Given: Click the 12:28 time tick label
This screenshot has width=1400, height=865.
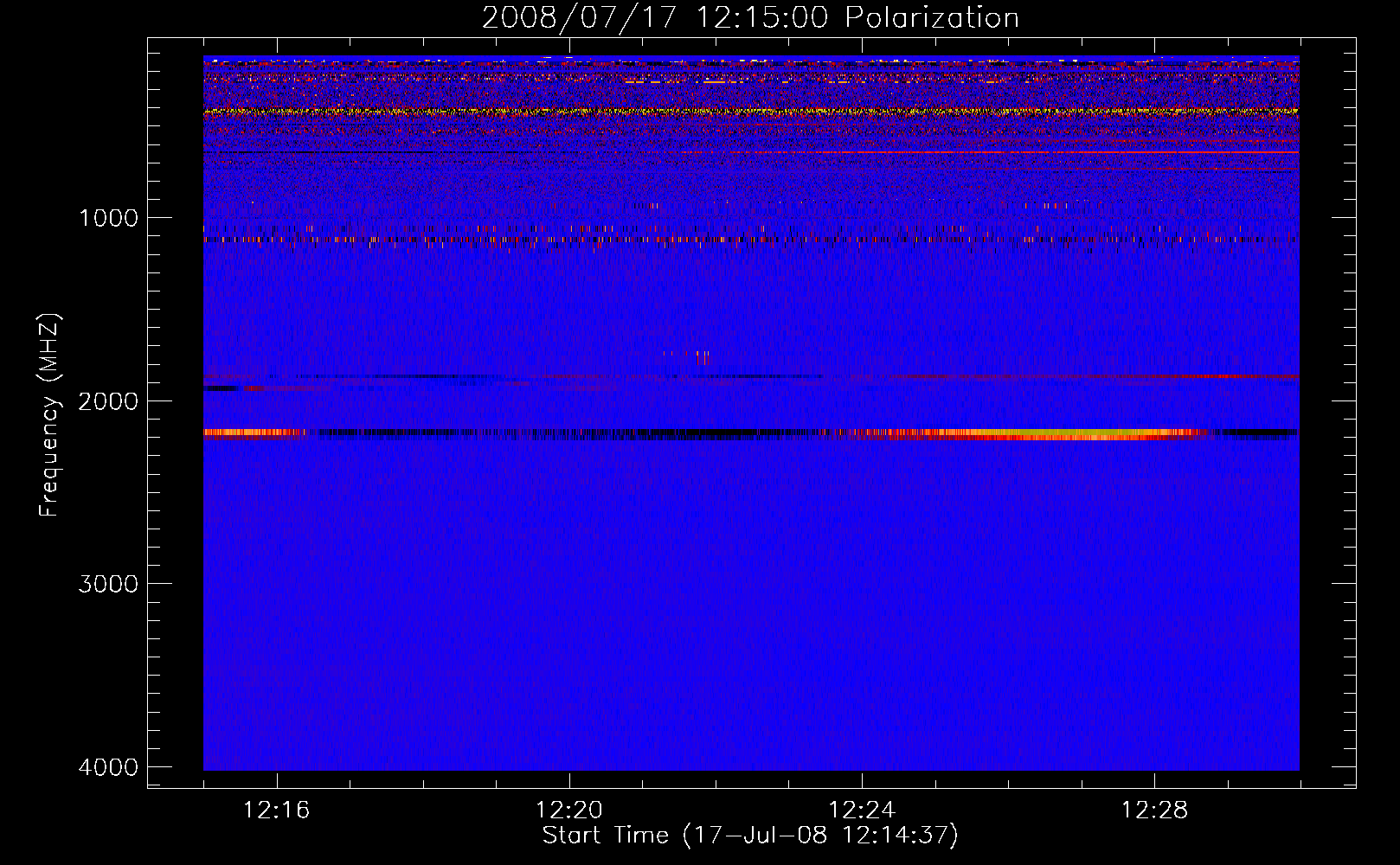Looking at the screenshot, I should (1154, 811).
